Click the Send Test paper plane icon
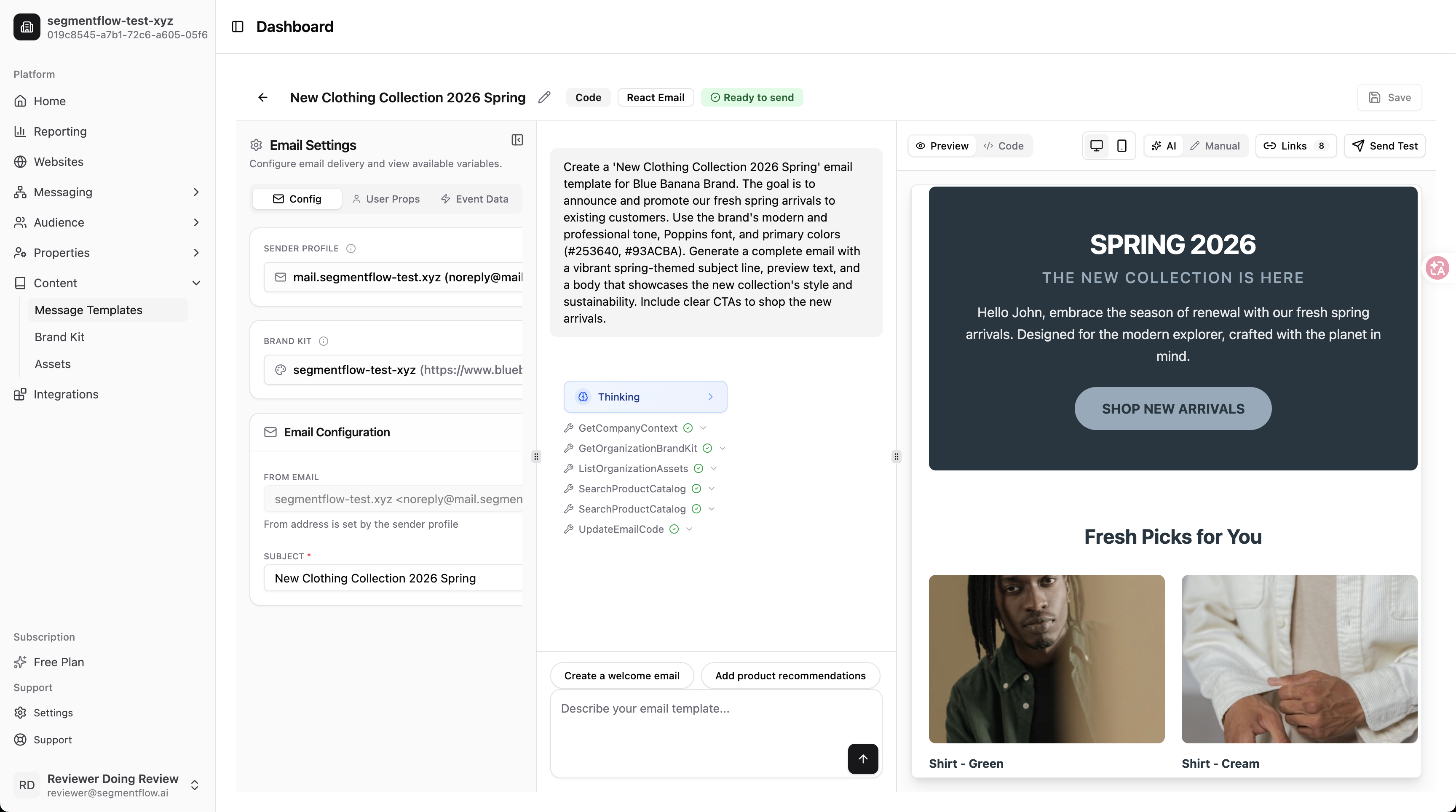Screen dimensions: 1456x812 1360,146
